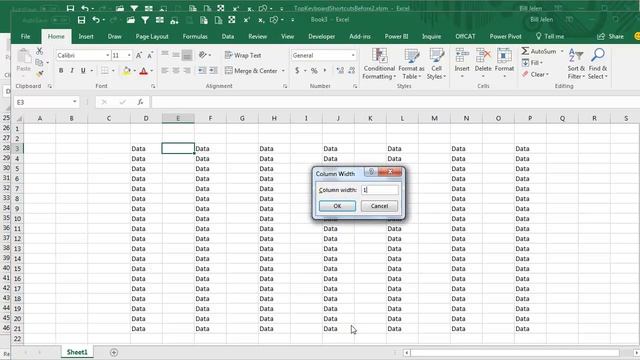Toggle Bold formatting

61,71
